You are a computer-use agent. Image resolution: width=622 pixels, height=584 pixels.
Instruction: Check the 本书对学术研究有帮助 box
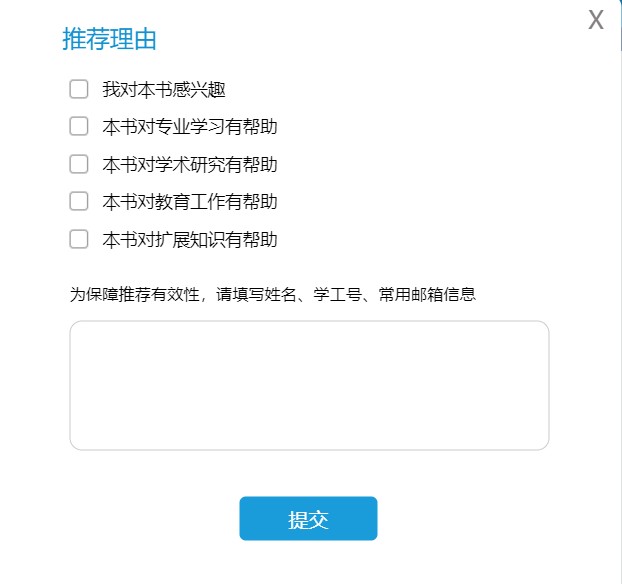[x=79, y=164]
